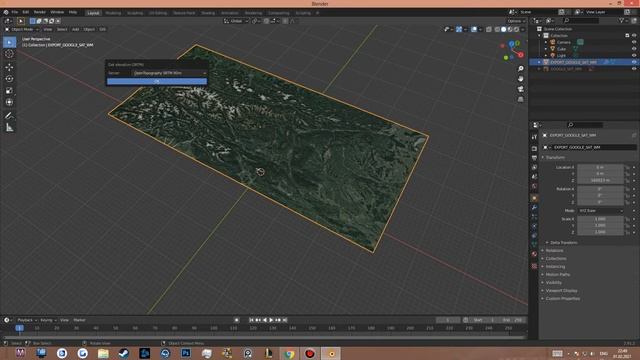Collapse the Transform panel
Image resolution: width=640 pixels, height=360 pixels.
(555, 157)
